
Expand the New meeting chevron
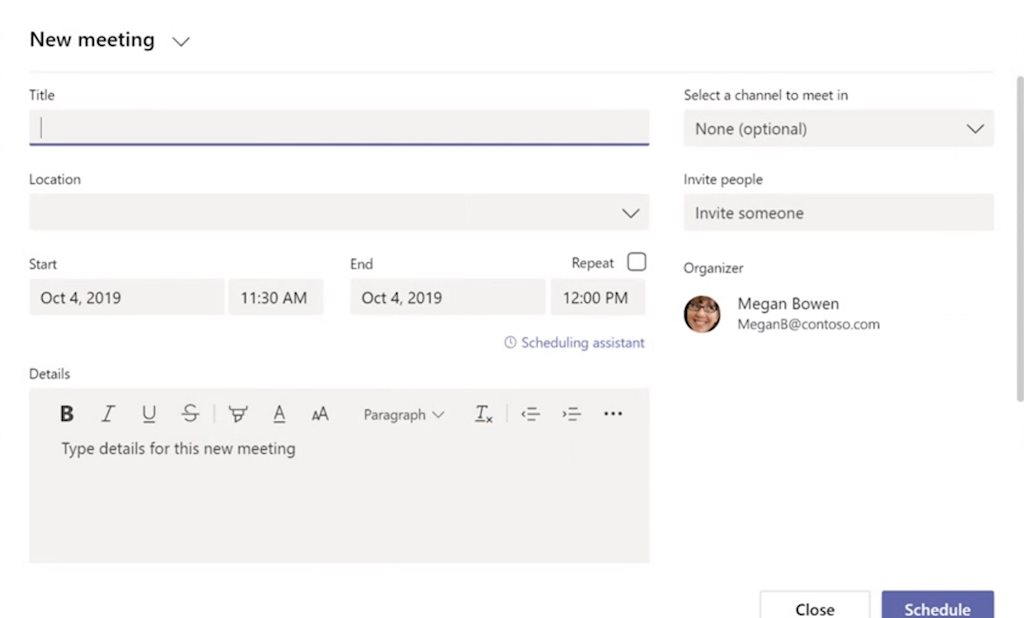click(x=181, y=41)
